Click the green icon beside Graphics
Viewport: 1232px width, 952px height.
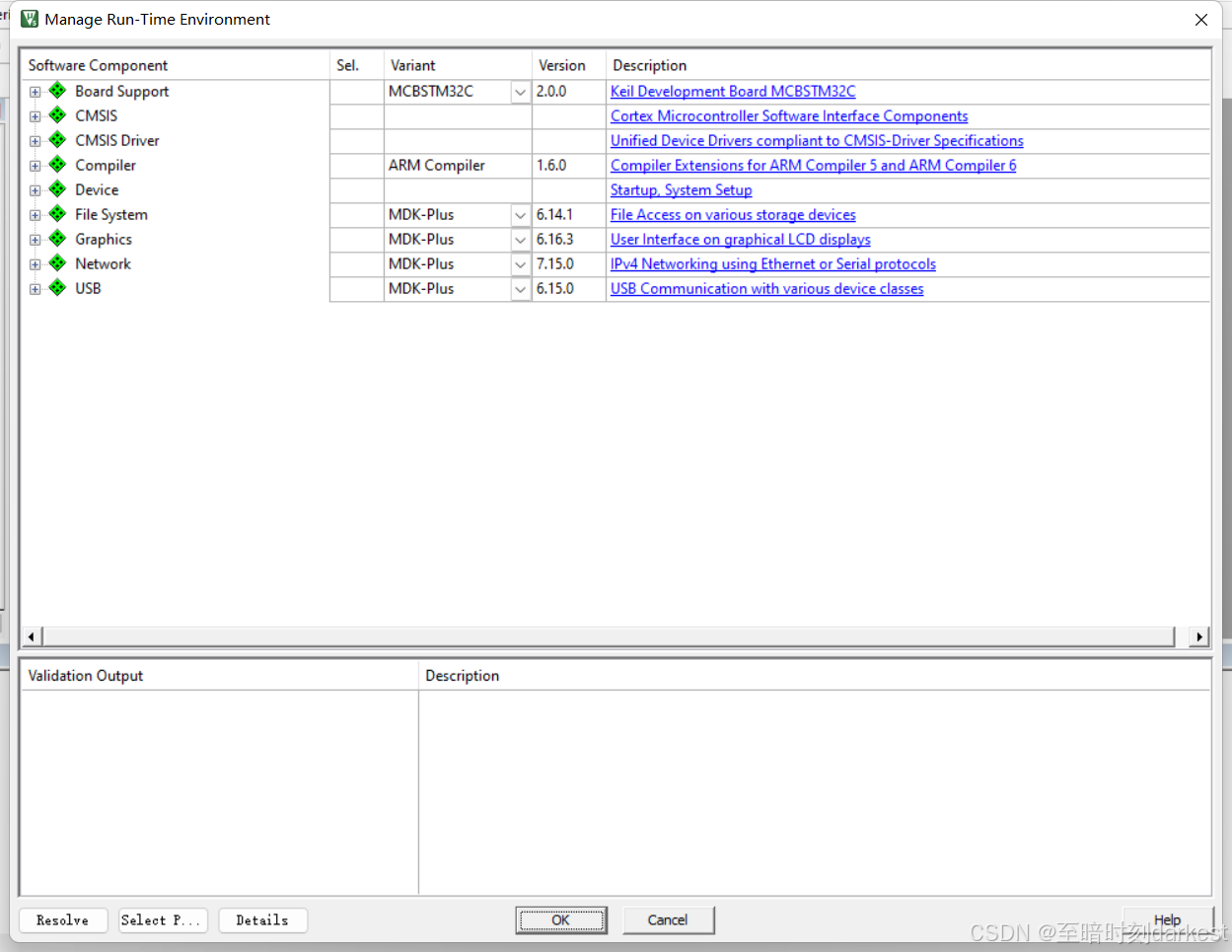click(58, 239)
